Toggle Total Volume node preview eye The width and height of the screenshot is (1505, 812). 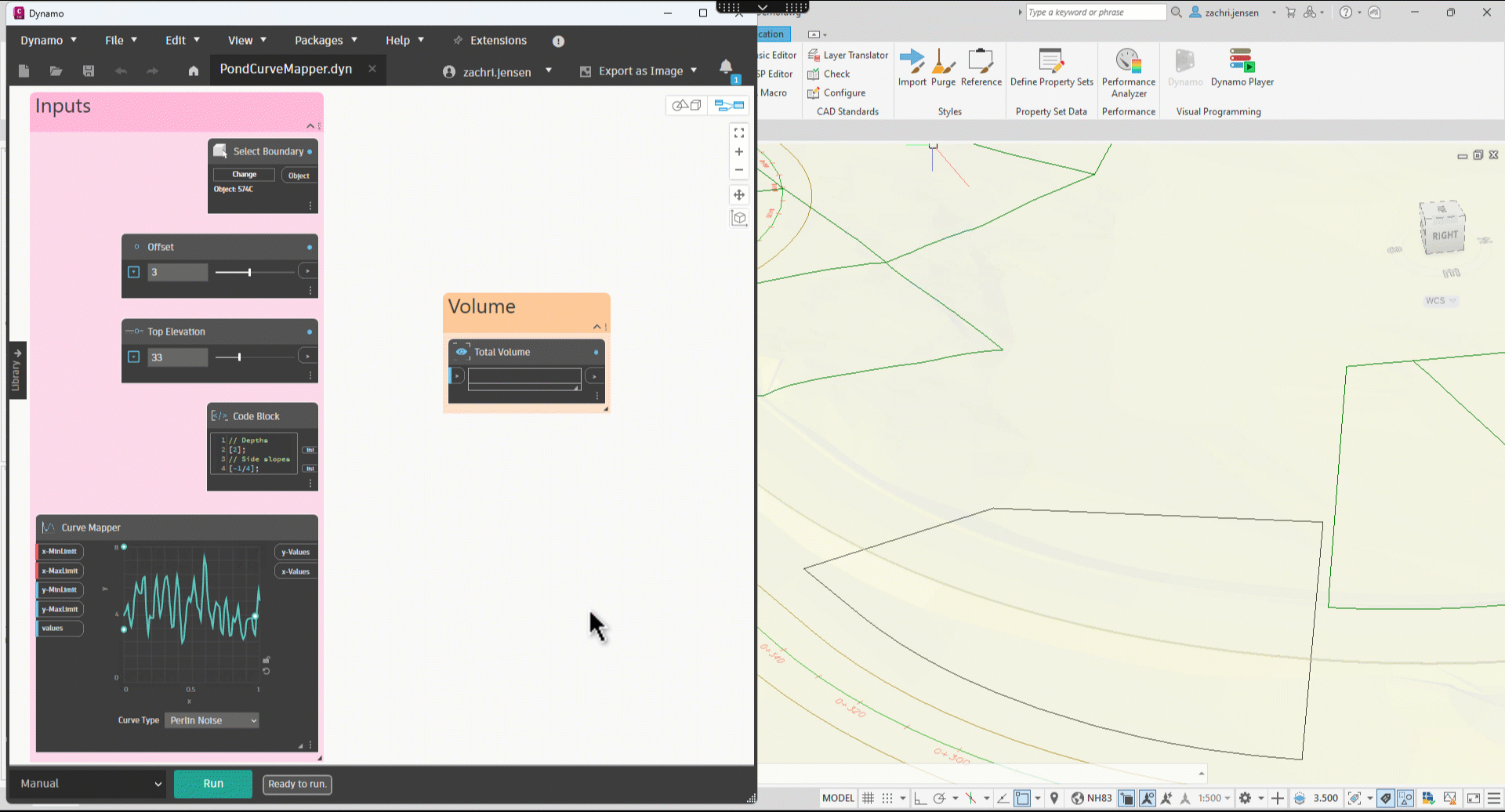[x=462, y=352]
